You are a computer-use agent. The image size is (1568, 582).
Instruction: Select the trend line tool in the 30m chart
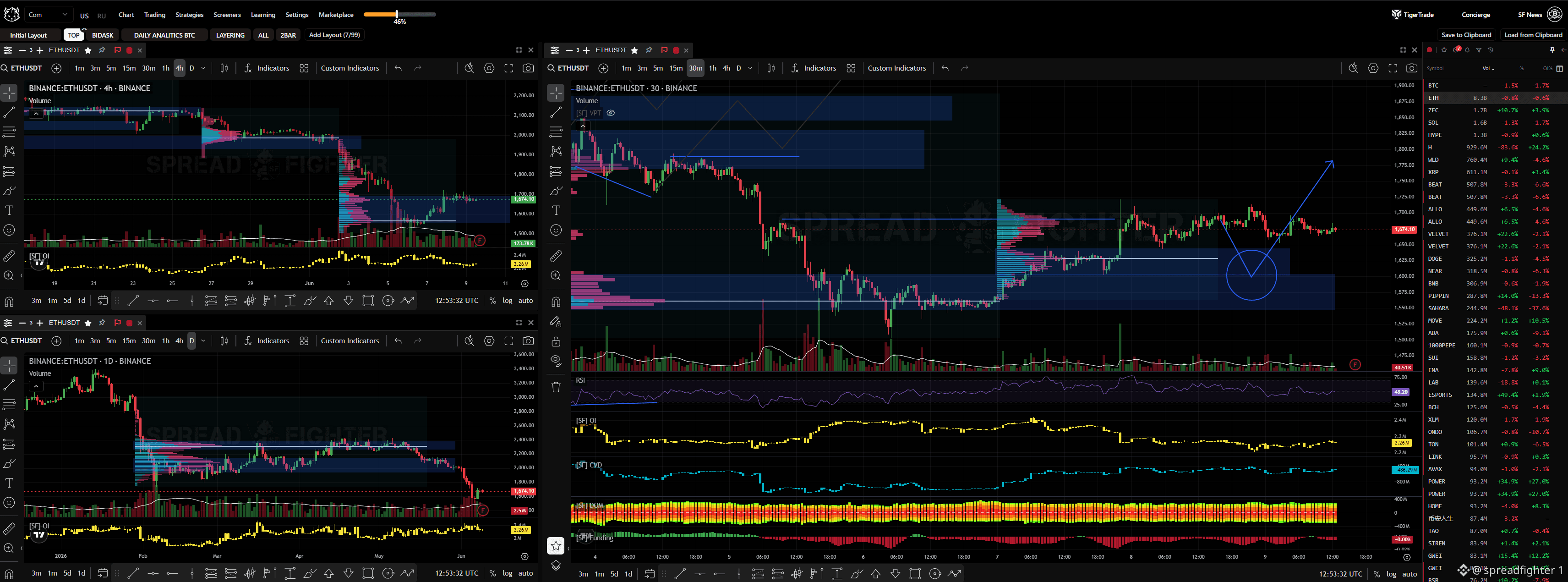click(556, 112)
